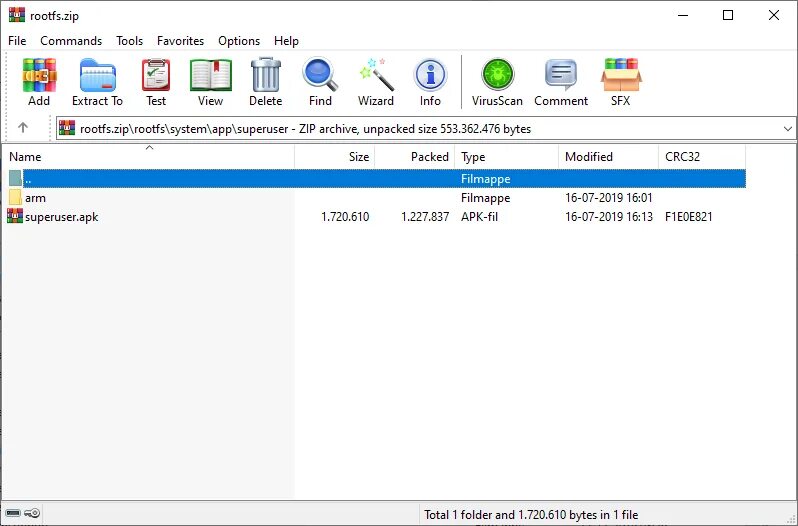Open the Find magnifier tool

pyautogui.click(x=320, y=74)
